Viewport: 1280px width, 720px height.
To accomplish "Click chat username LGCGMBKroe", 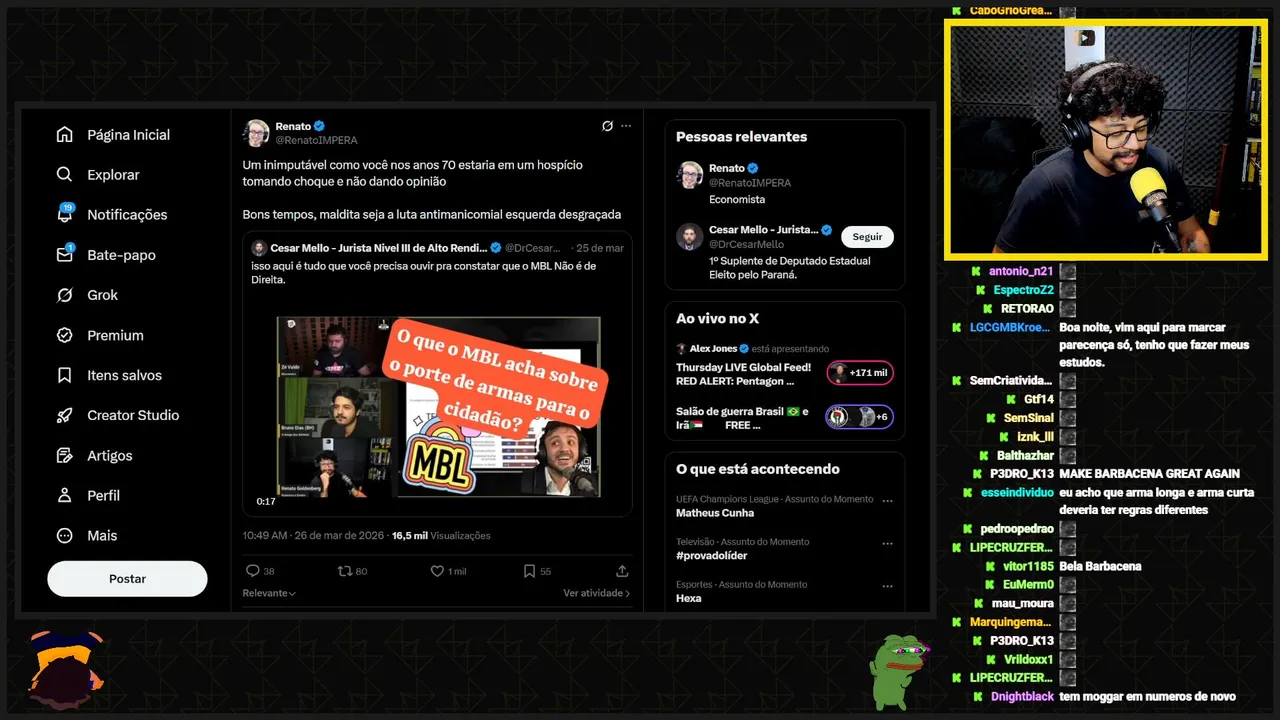I will 1010,328.
